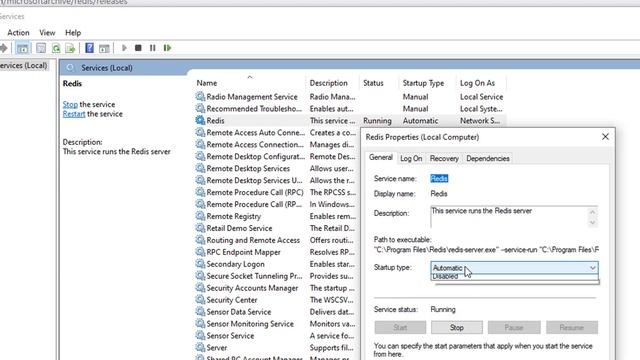Switch to the Recovery tab
640x360 pixels.
[x=444, y=158]
